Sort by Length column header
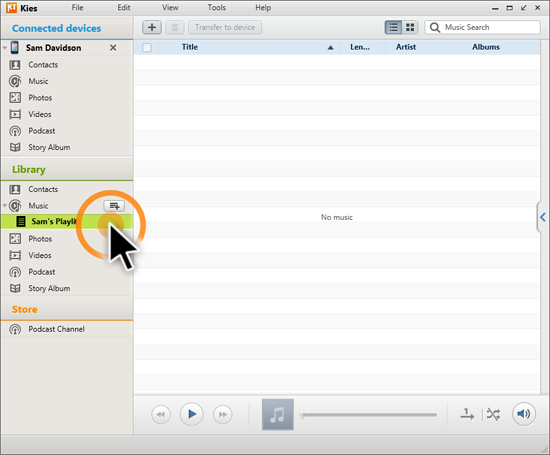Image resolution: width=550 pixels, height=455 pixels. pyautogui.click(x=360, y=47)
